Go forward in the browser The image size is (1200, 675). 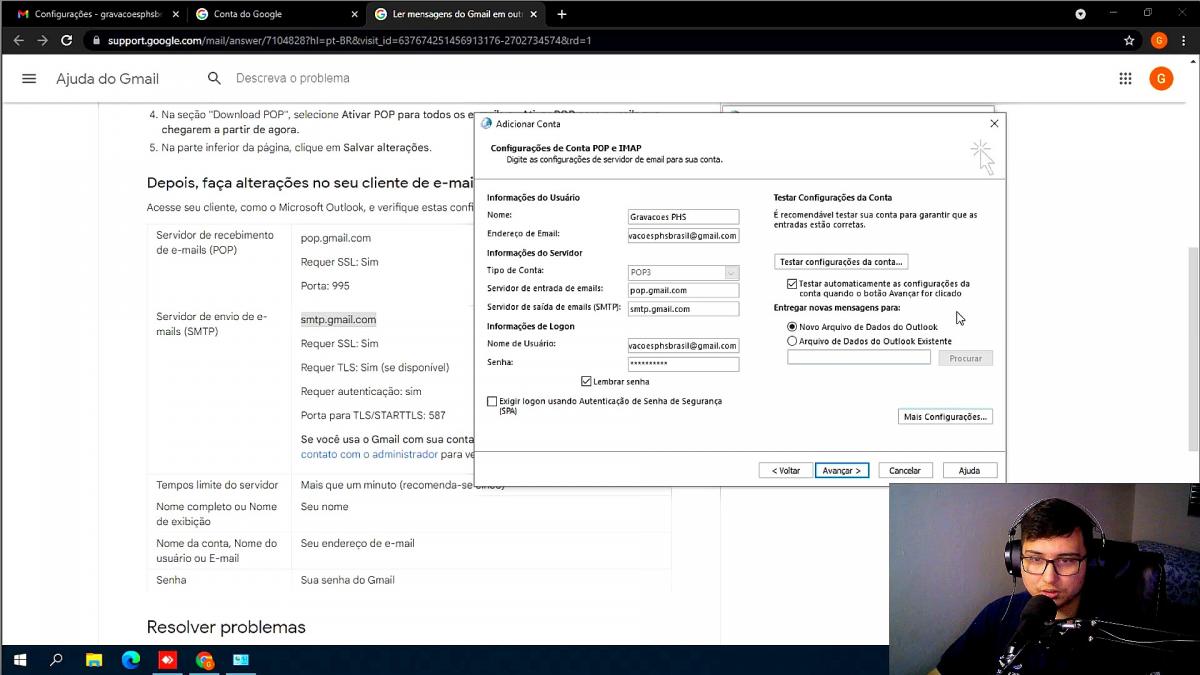coord(42,41)
